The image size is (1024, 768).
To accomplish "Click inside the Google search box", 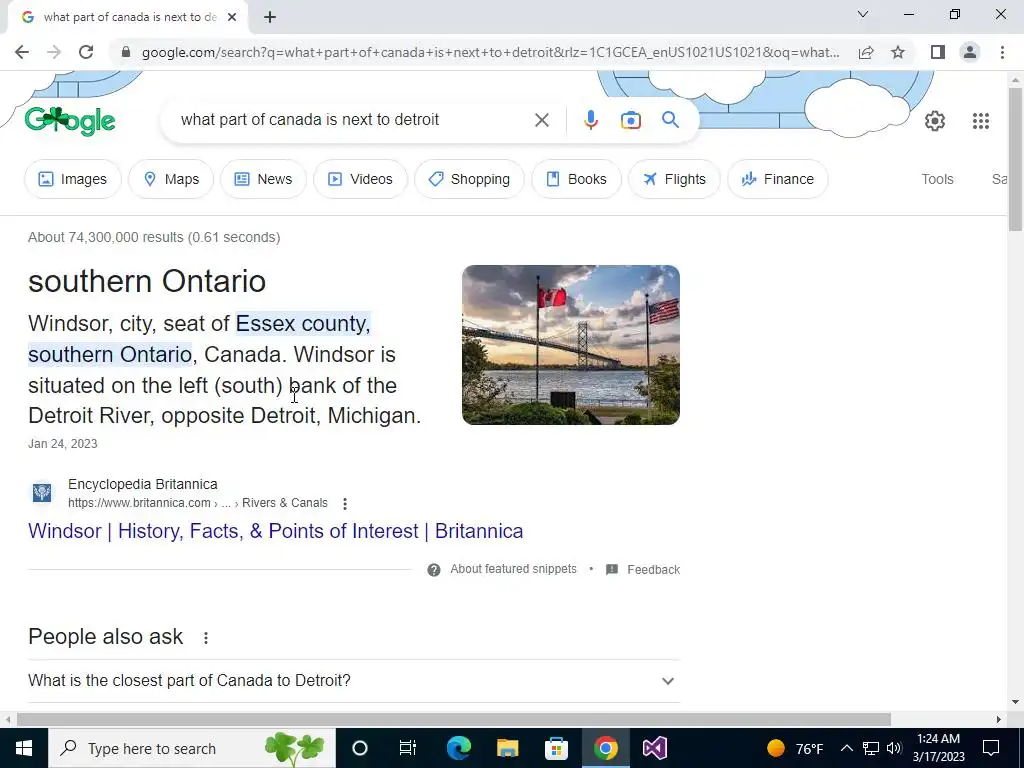I will tap(353, 120).
